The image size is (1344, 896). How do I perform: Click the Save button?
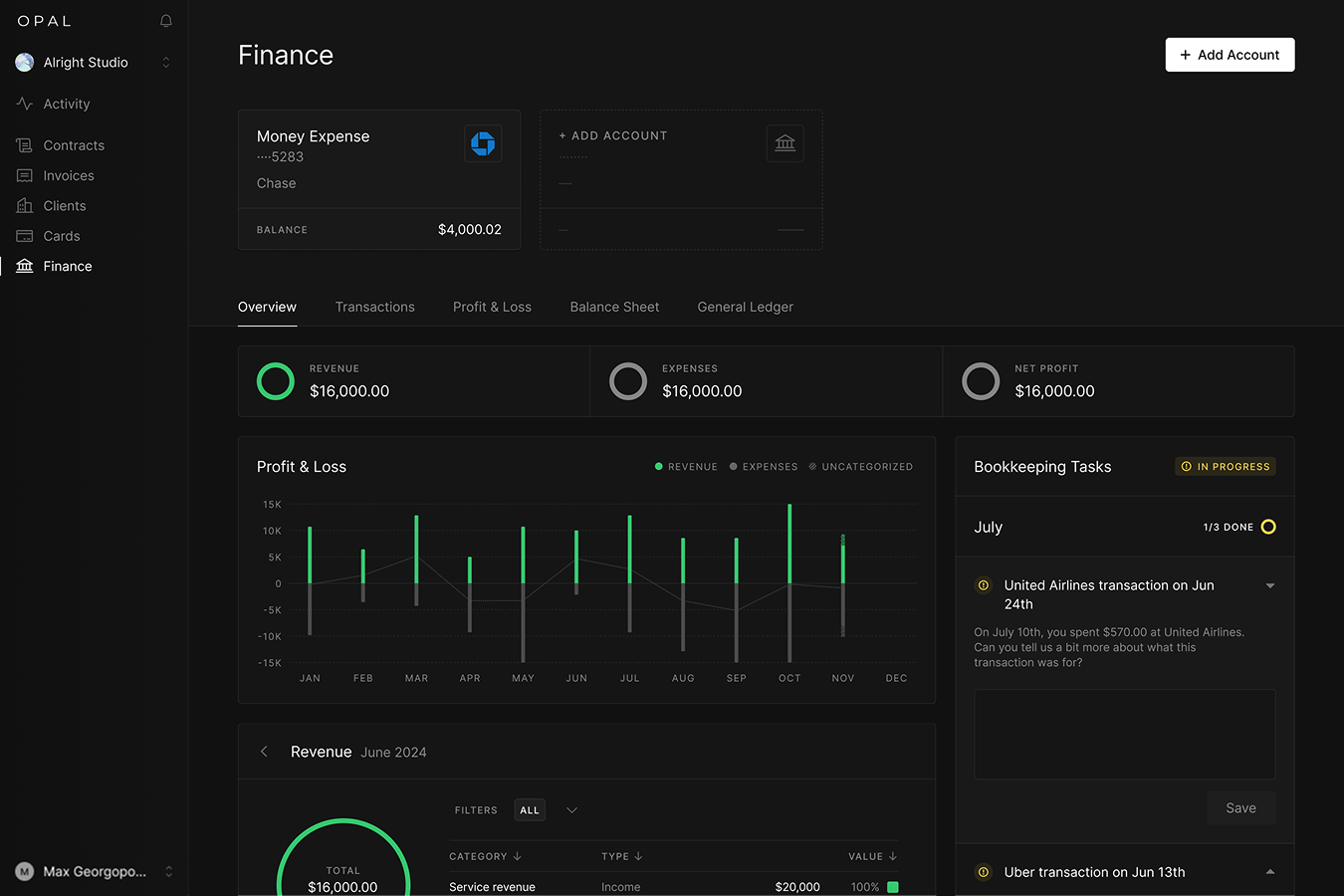[1240, 808]
